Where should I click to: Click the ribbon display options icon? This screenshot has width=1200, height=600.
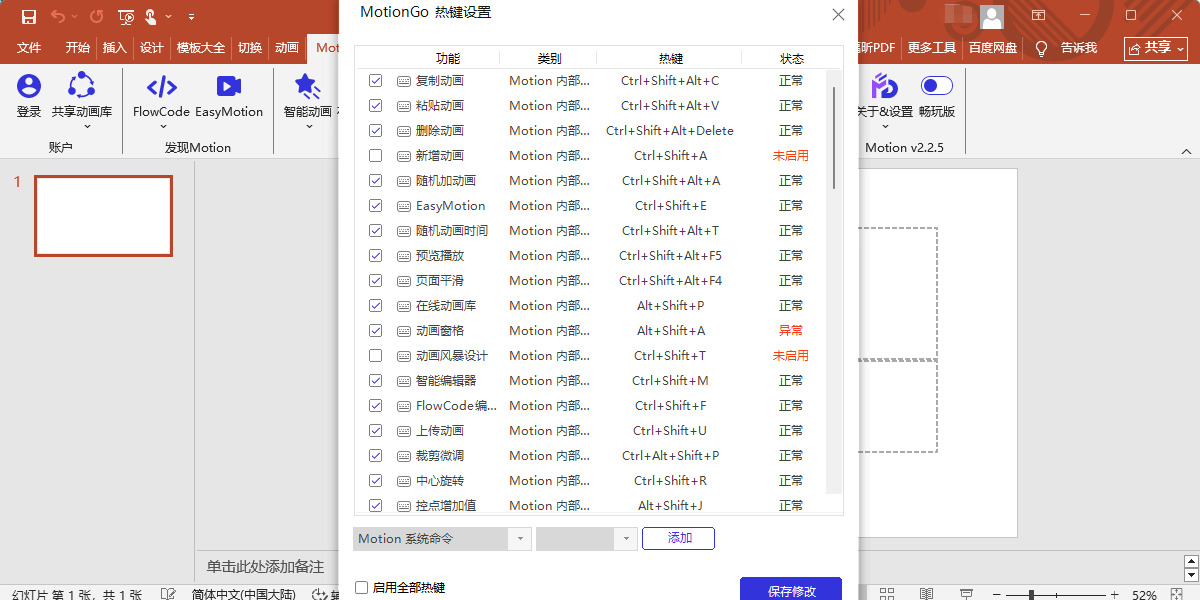coord(1039,16)
